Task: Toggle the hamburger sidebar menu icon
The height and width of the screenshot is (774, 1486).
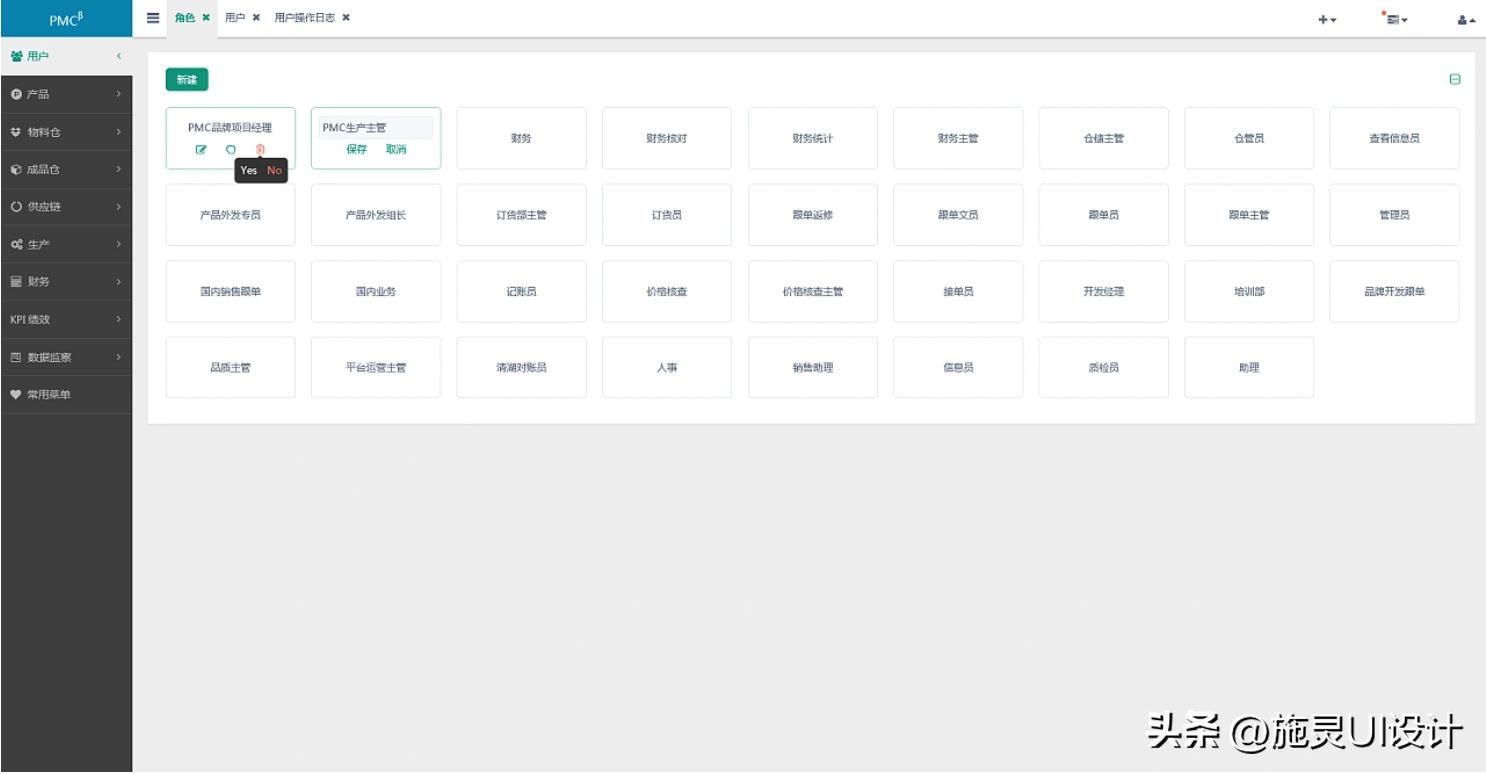Action: click(153, 18)
